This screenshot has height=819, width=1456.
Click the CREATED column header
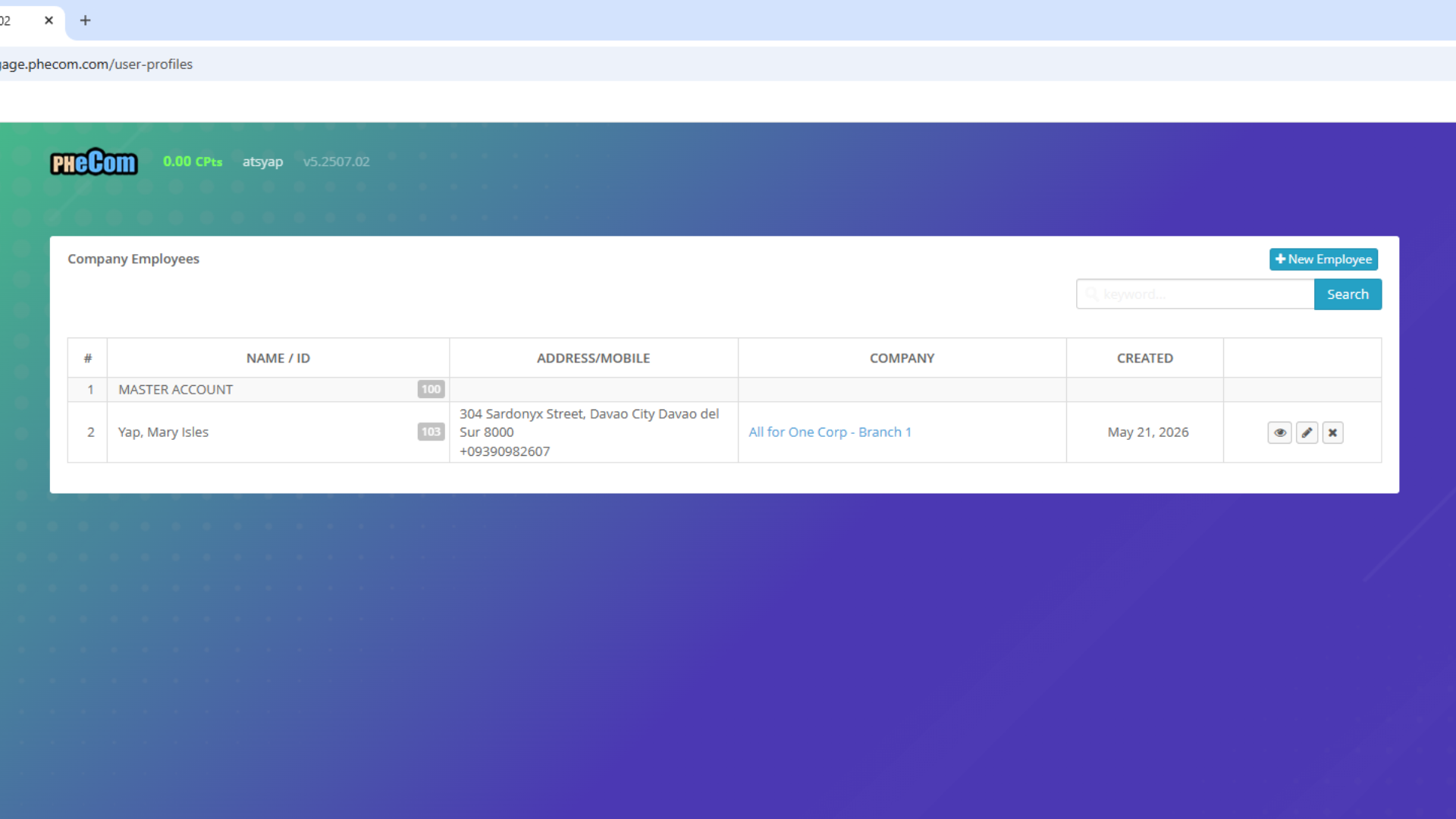click(1144, 358)
